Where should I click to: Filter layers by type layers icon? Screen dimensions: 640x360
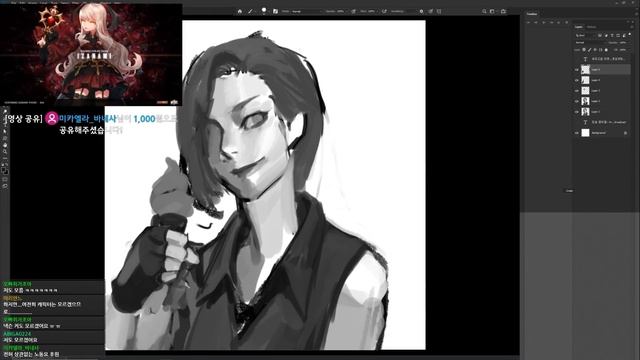[612, 35]
